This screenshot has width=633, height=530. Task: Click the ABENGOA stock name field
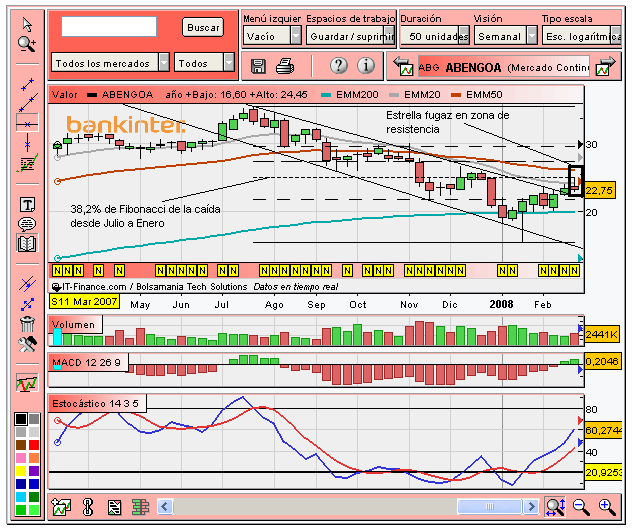504,67
